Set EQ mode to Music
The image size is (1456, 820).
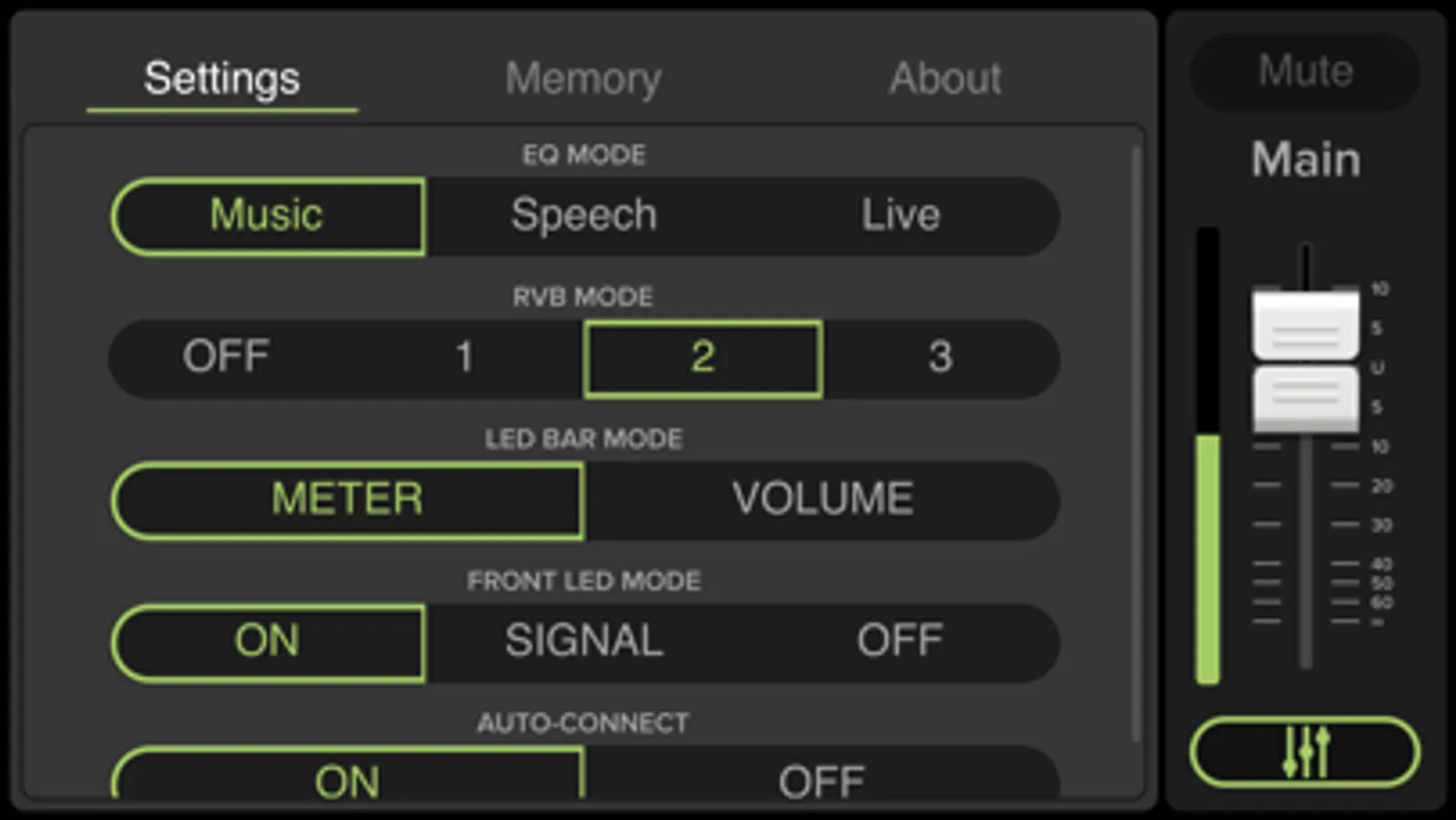pos(268,216)
